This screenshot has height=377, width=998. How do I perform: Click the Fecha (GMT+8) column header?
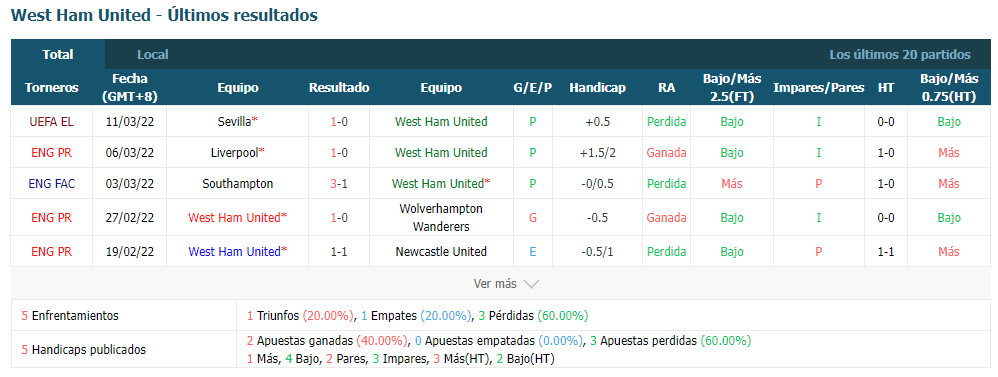[x=130, y=88]
